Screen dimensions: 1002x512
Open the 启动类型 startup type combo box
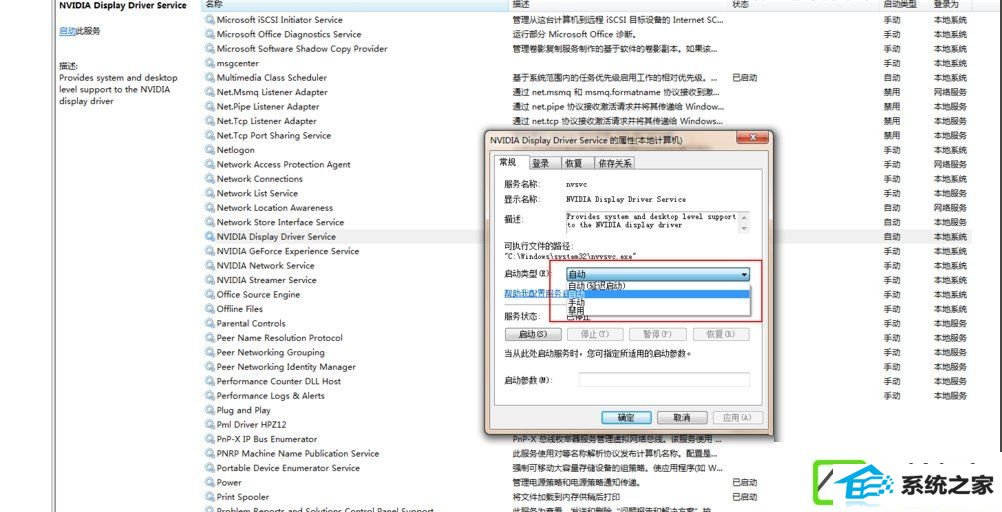click(x=658, y=275)
